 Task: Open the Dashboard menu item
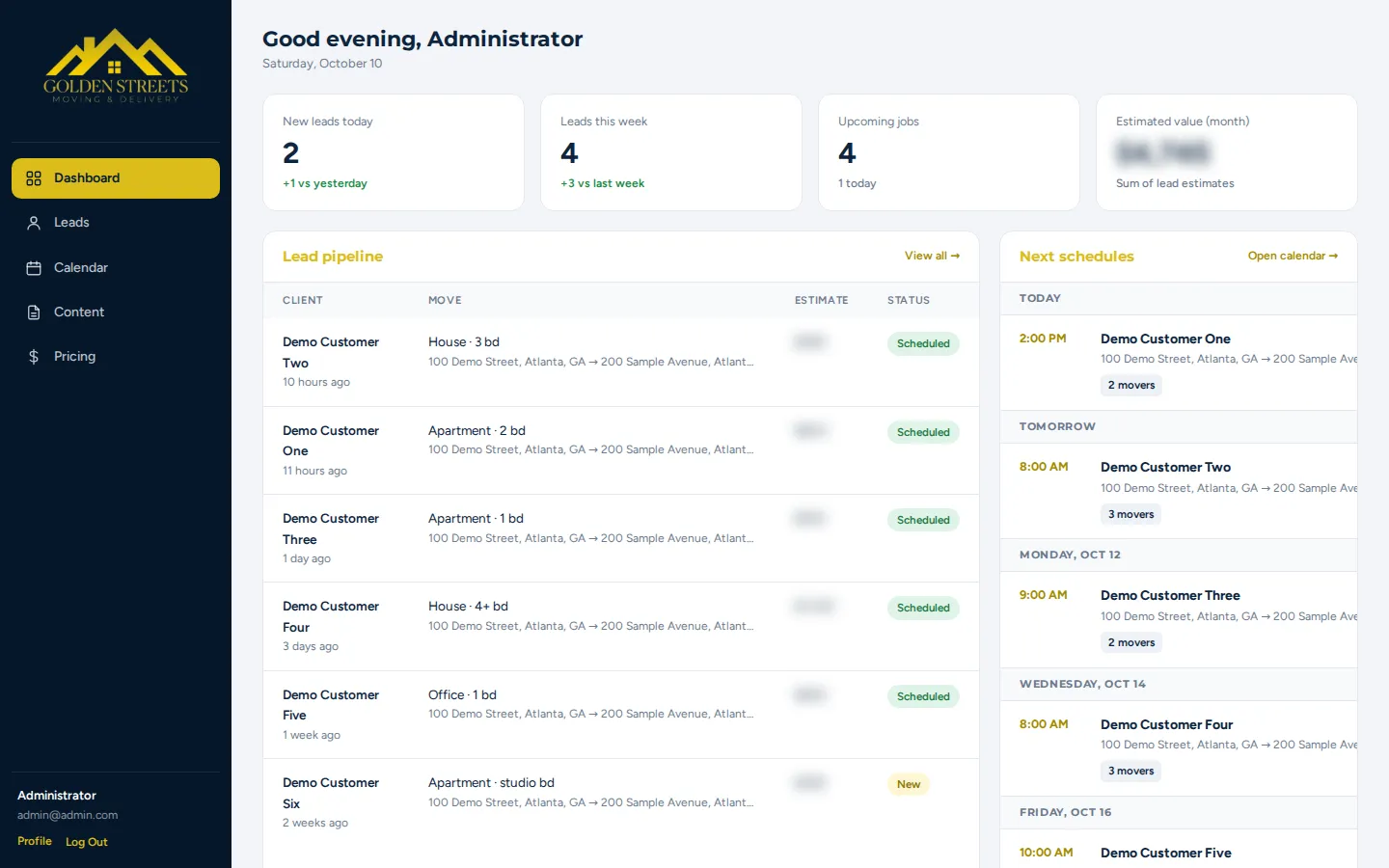pyautogui.click(x=116, y=178)
